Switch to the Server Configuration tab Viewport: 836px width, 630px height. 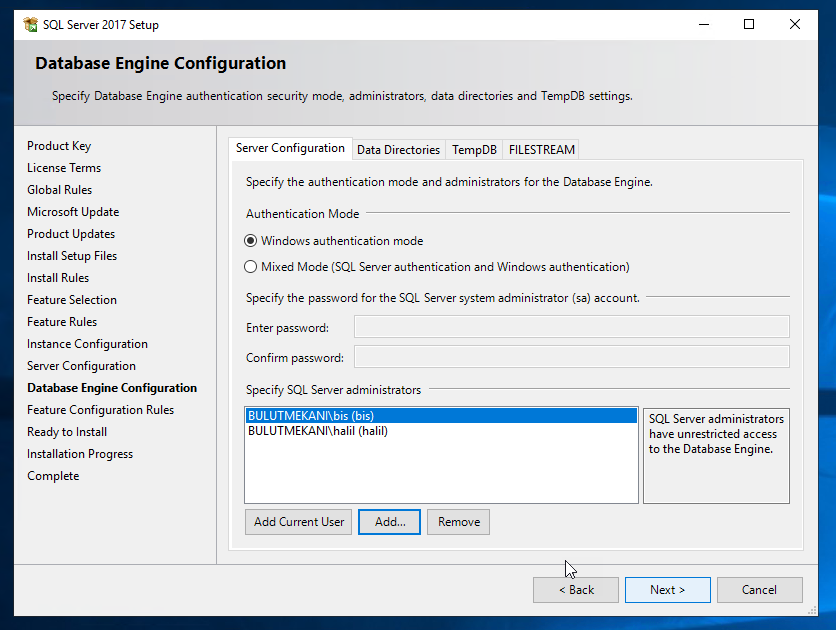pos(290,148)
